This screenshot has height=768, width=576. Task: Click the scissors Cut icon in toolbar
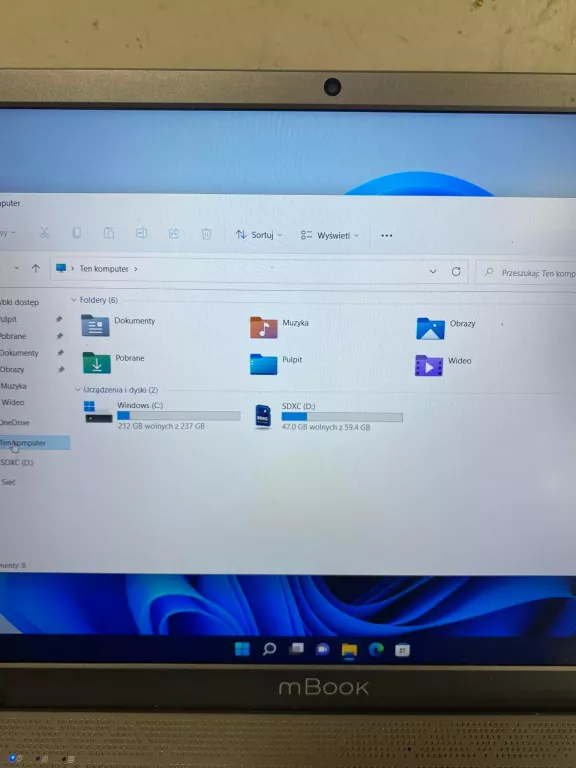click(45, 232)
